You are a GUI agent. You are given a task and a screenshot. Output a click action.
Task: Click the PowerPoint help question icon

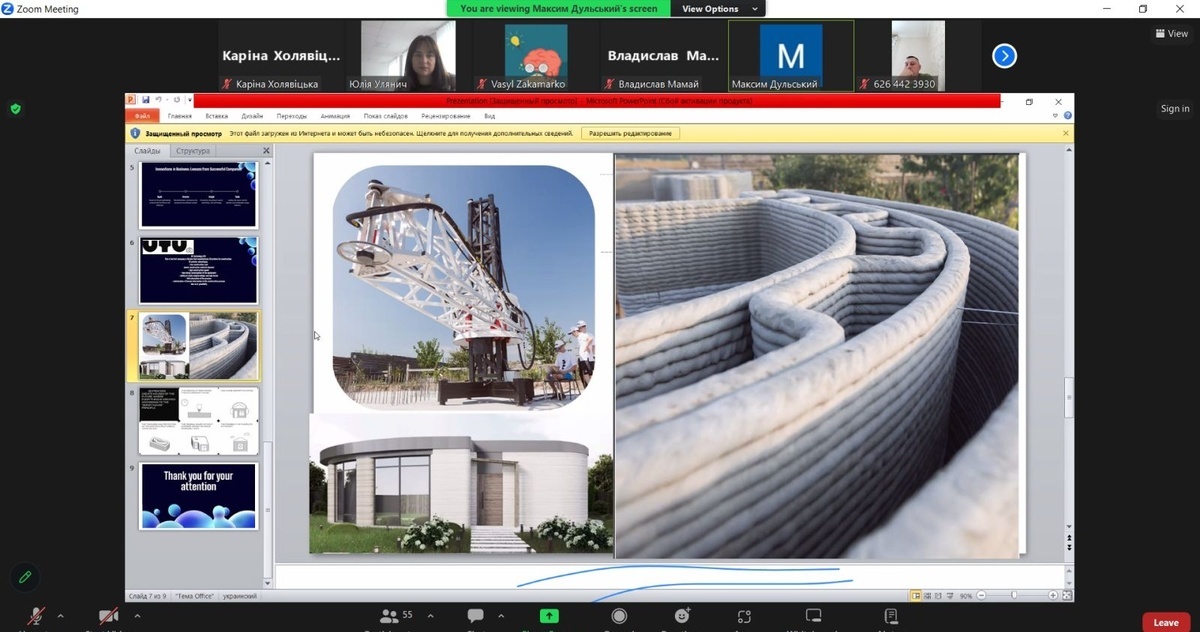pos(1068,116)
